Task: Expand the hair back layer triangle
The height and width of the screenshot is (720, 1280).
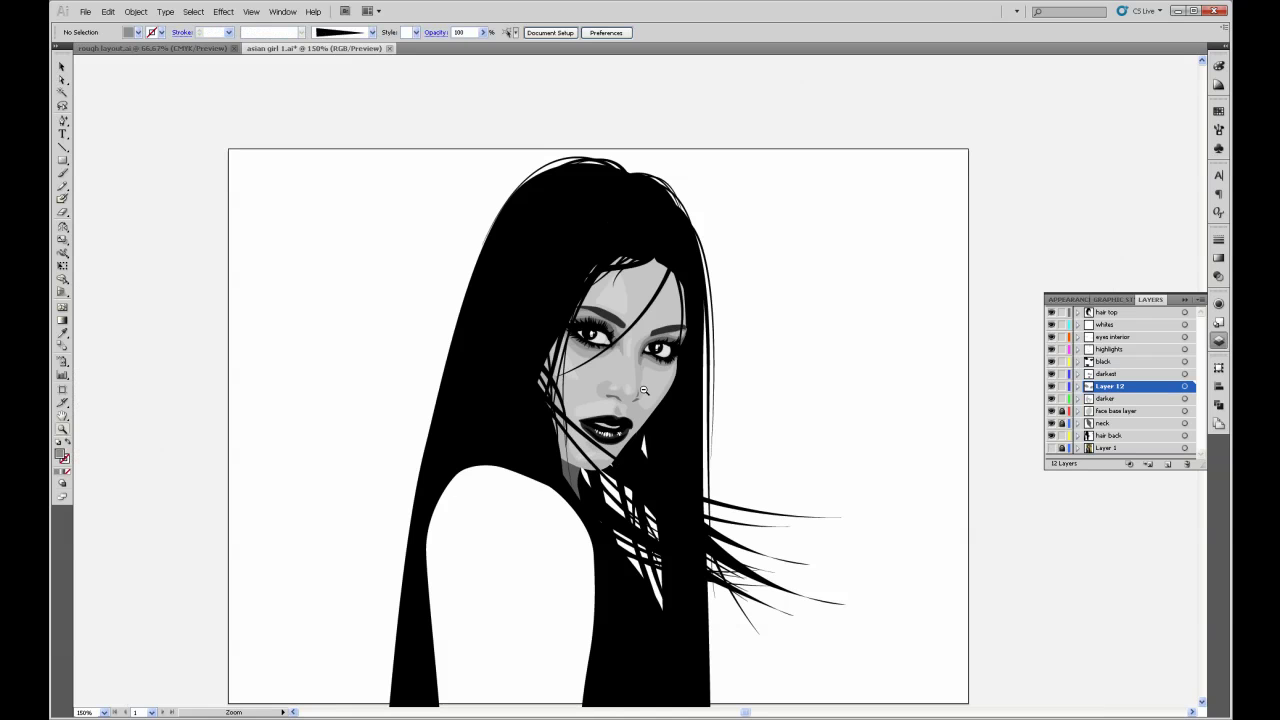Action: (x=1077, y=435)
